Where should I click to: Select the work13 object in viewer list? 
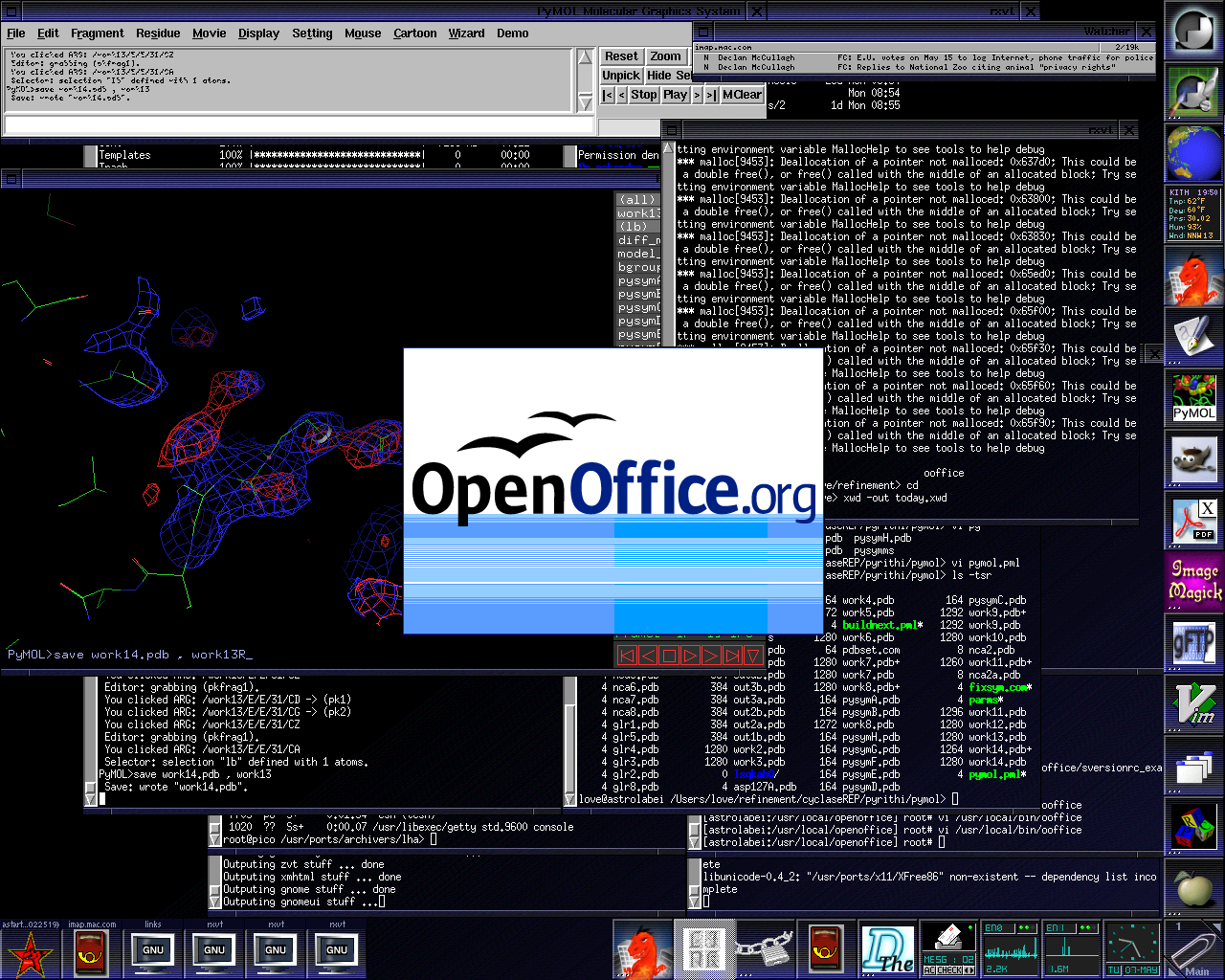(x=637, y=212)
